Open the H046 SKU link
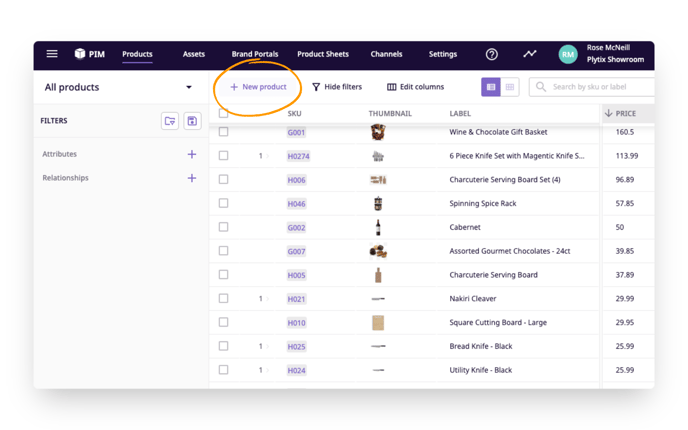 point(296,204)
